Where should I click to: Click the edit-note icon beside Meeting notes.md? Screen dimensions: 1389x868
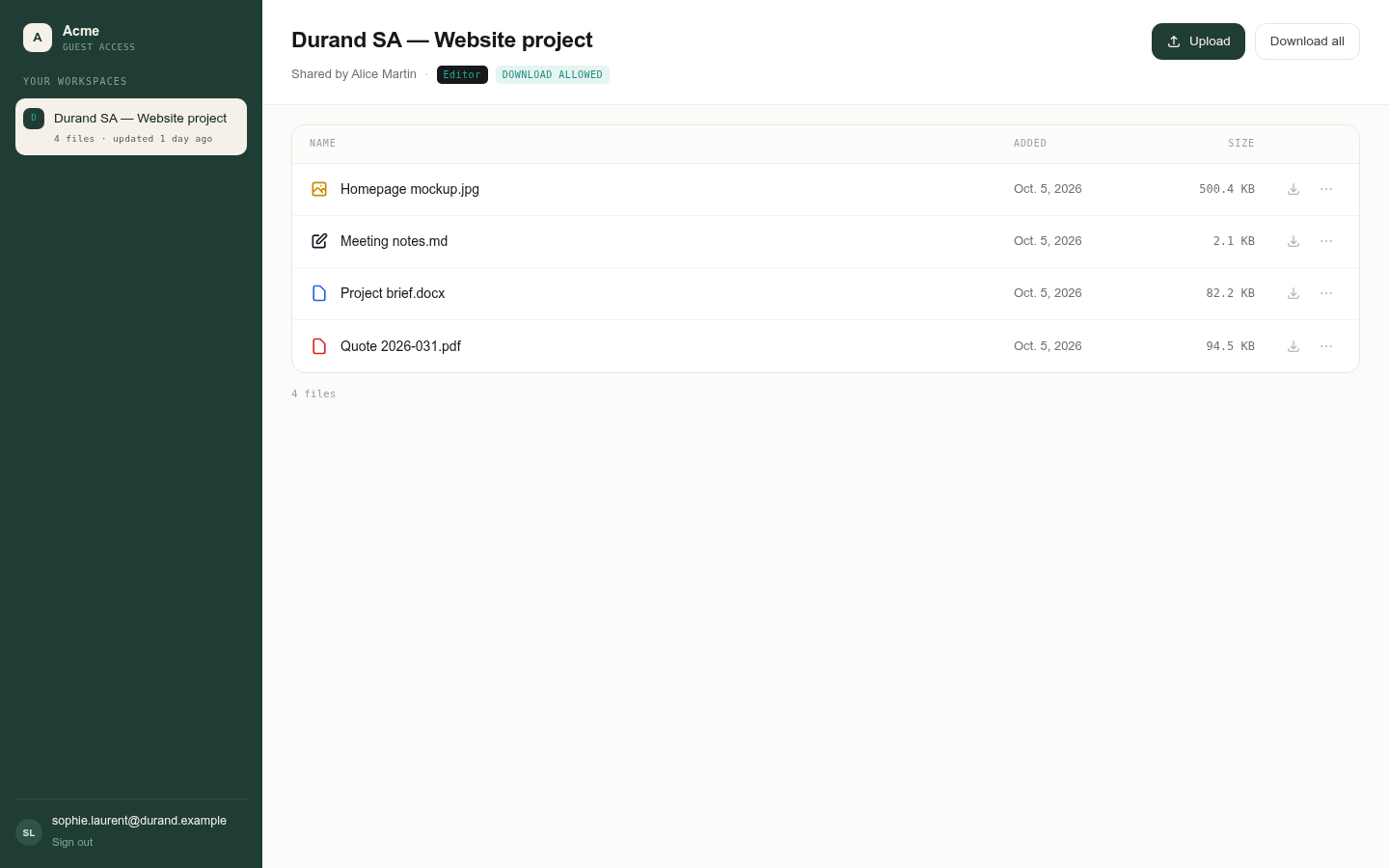[x=319, y=241]
